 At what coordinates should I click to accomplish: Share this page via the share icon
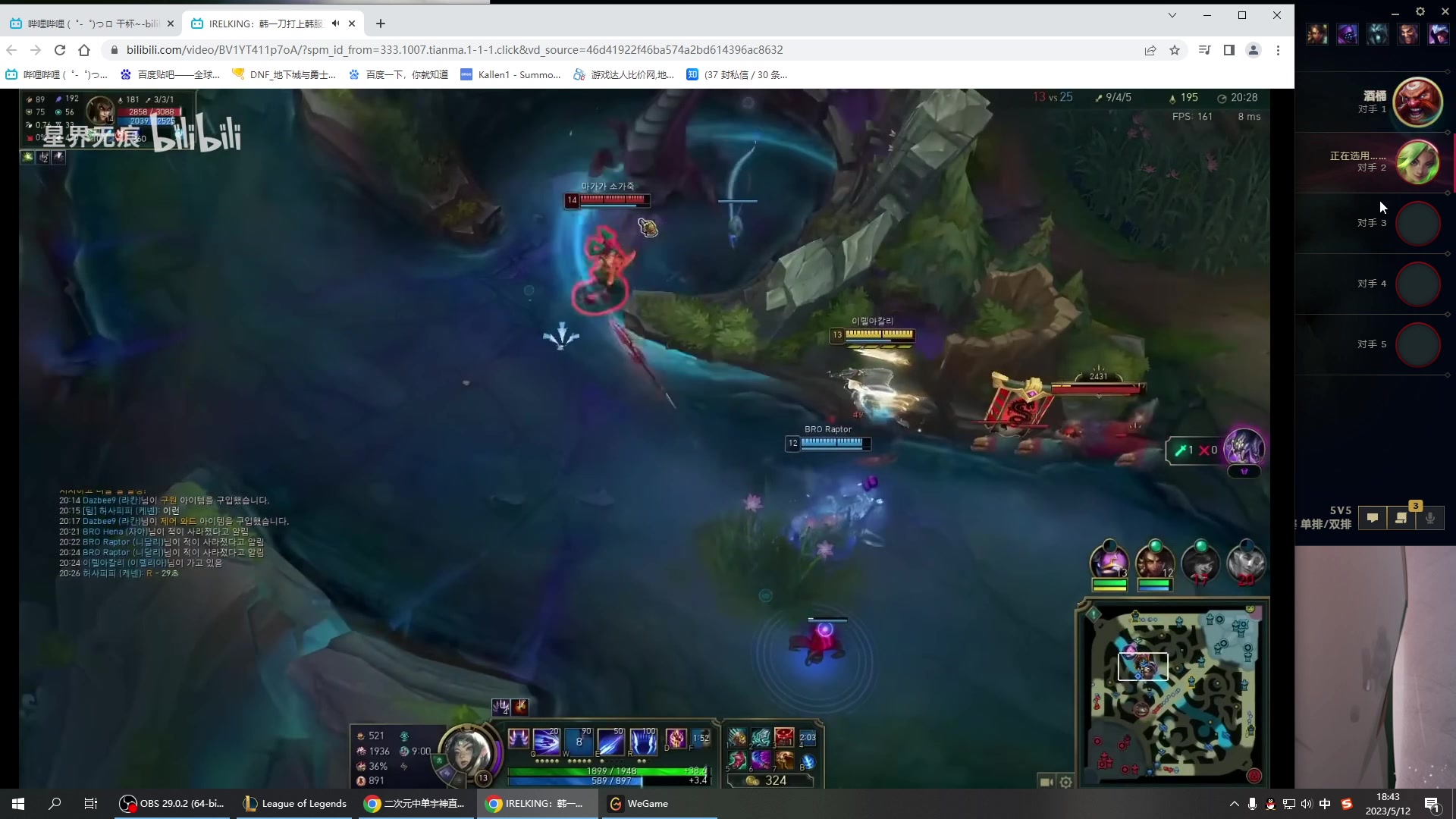(1150, 50)
